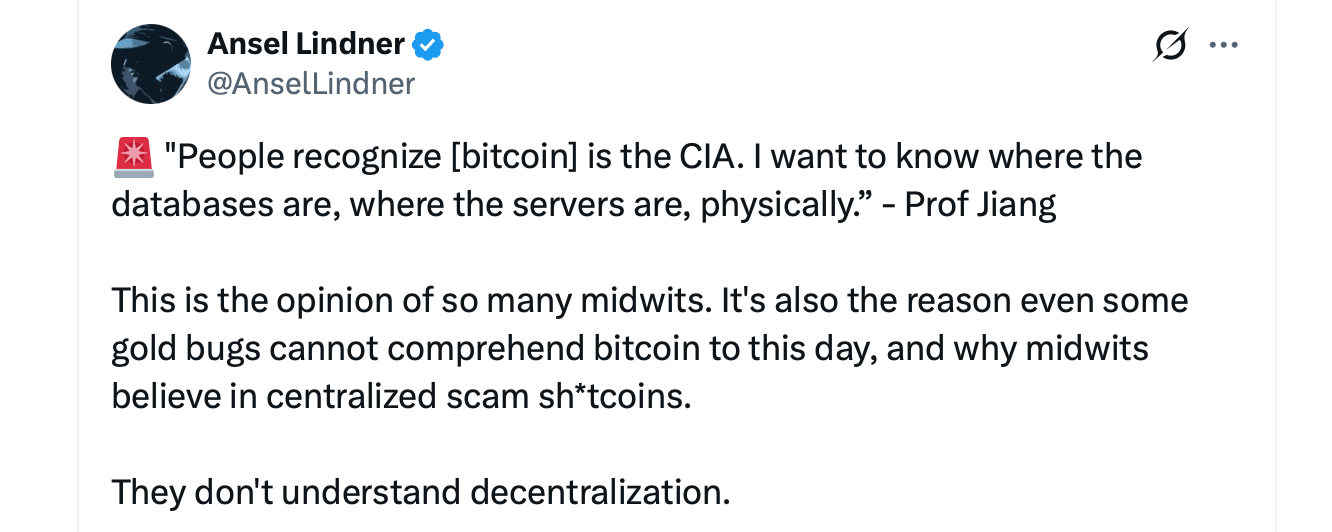Click the display name Ansel Lindner
The image size is (1332, 532).
pyautogui.click(x=305, y=45)
